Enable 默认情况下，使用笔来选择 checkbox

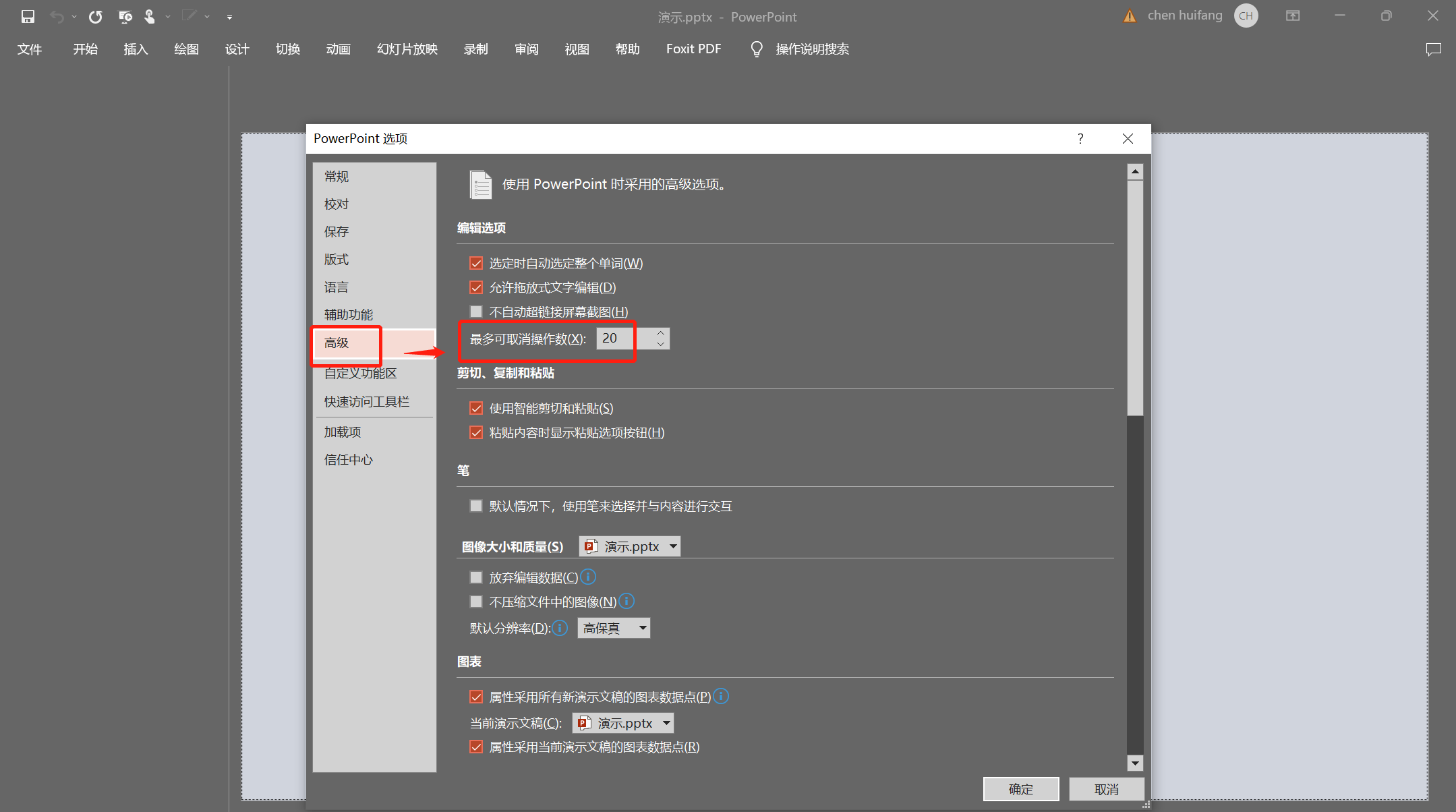tap(476, 506)
